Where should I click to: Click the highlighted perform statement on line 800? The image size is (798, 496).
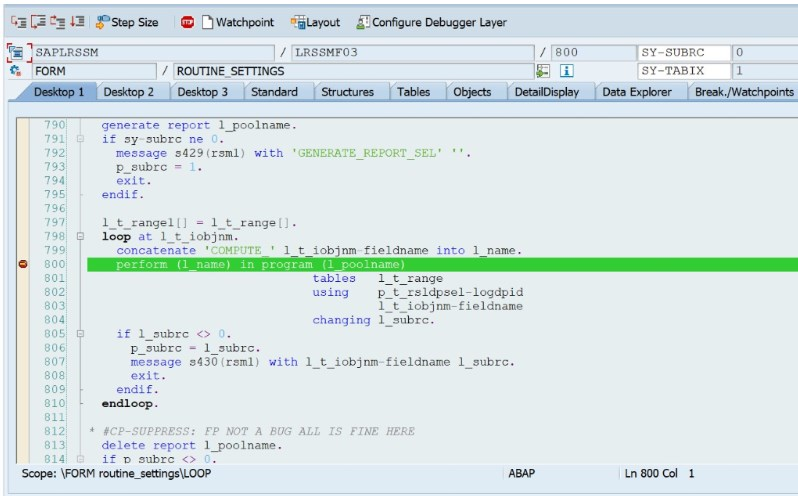coord(260,265)
